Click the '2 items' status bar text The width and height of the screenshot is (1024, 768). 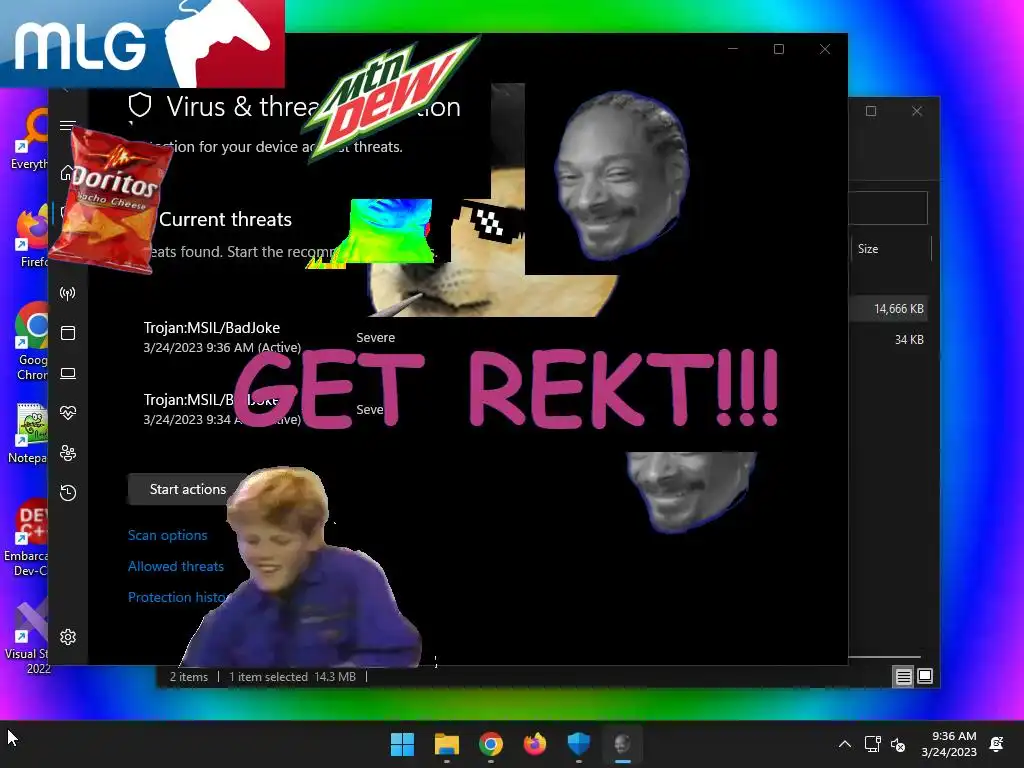click(x=189, y=677)
